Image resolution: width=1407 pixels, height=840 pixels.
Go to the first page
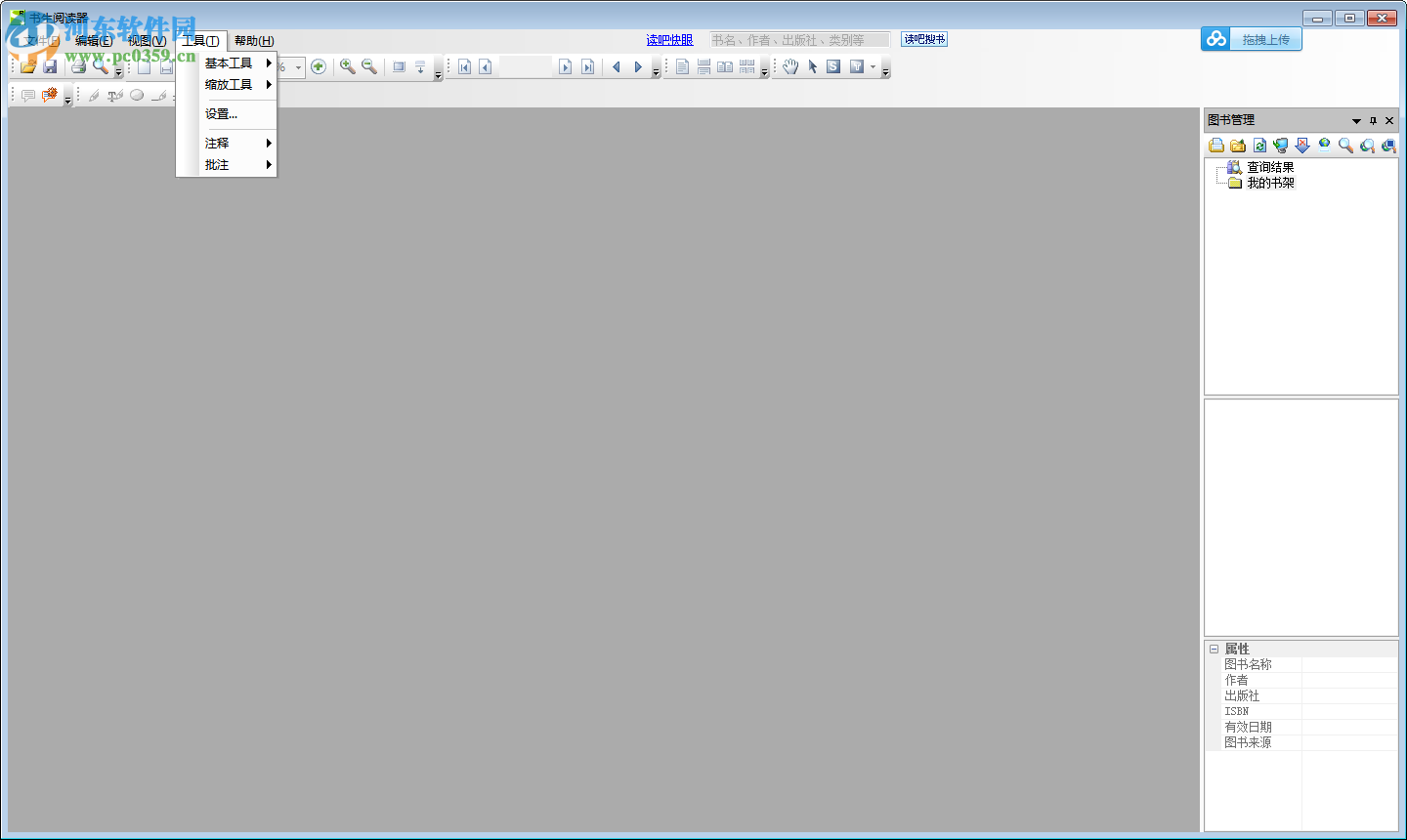coord(465,66)
